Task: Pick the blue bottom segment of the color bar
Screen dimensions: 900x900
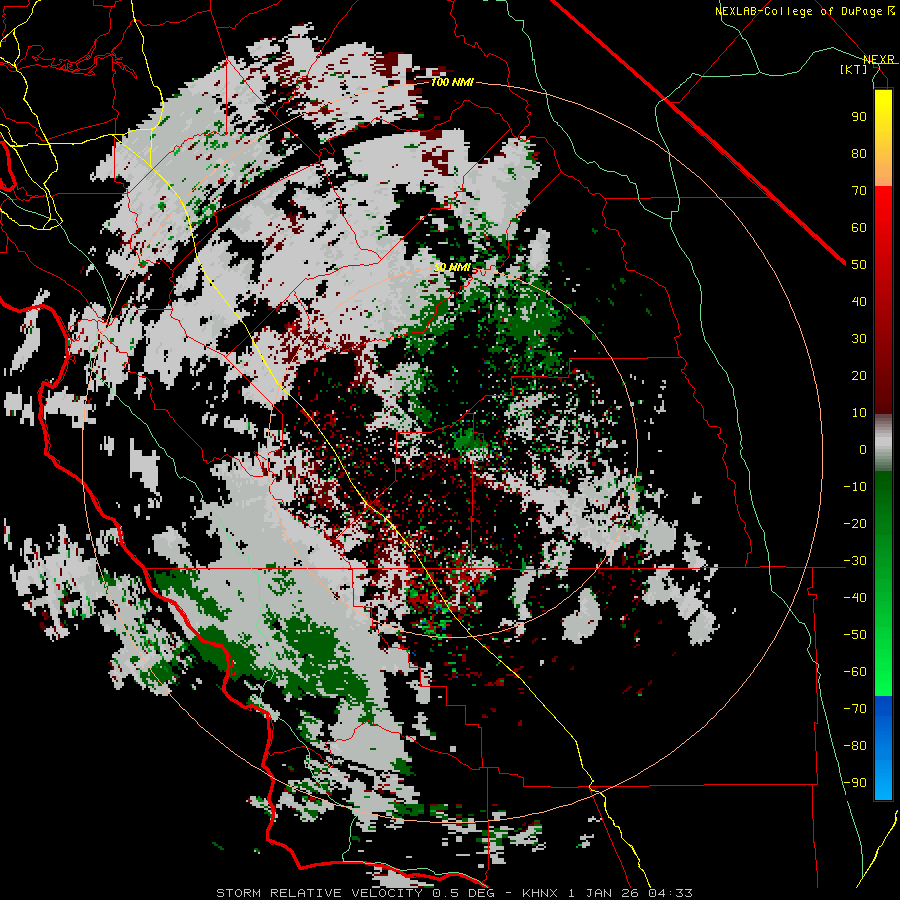Action: (883, 748)
